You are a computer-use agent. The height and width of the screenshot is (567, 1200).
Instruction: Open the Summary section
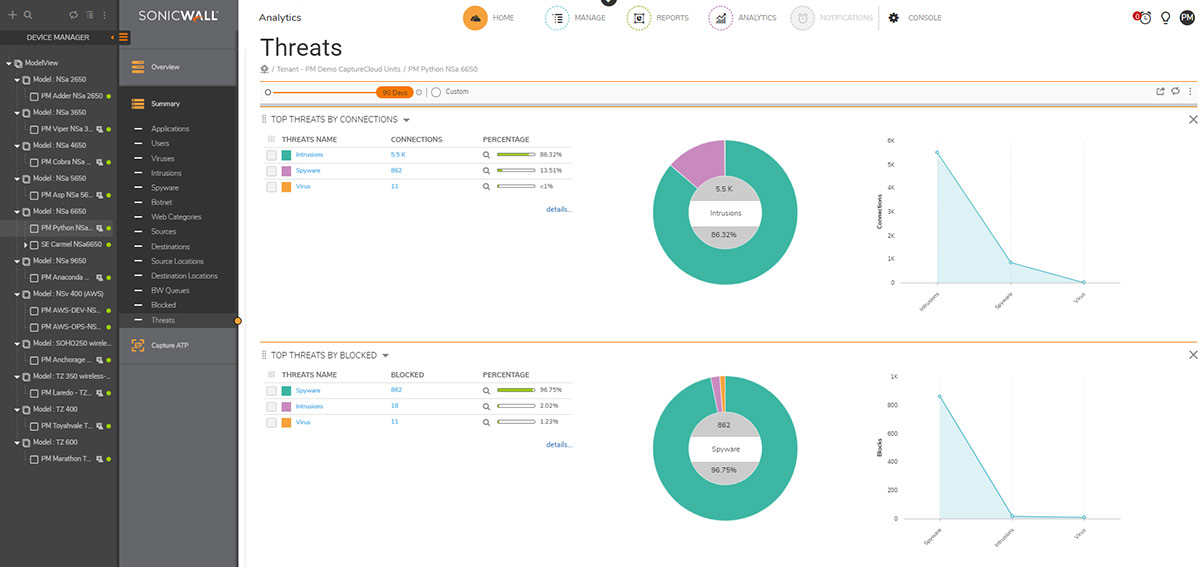178,104
